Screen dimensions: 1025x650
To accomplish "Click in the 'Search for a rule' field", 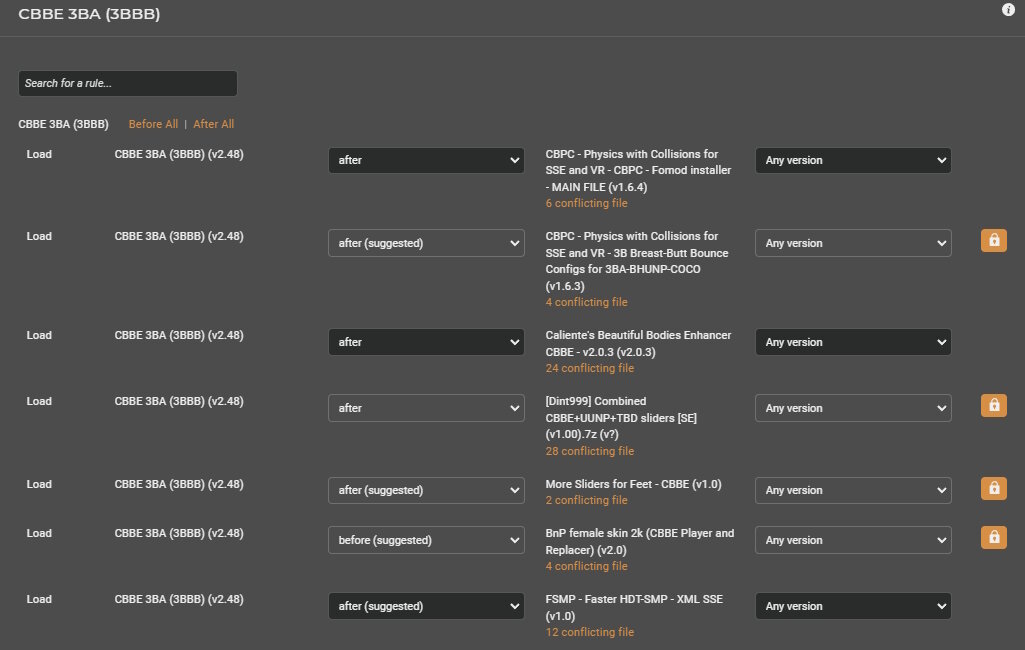I will [128, 83].
